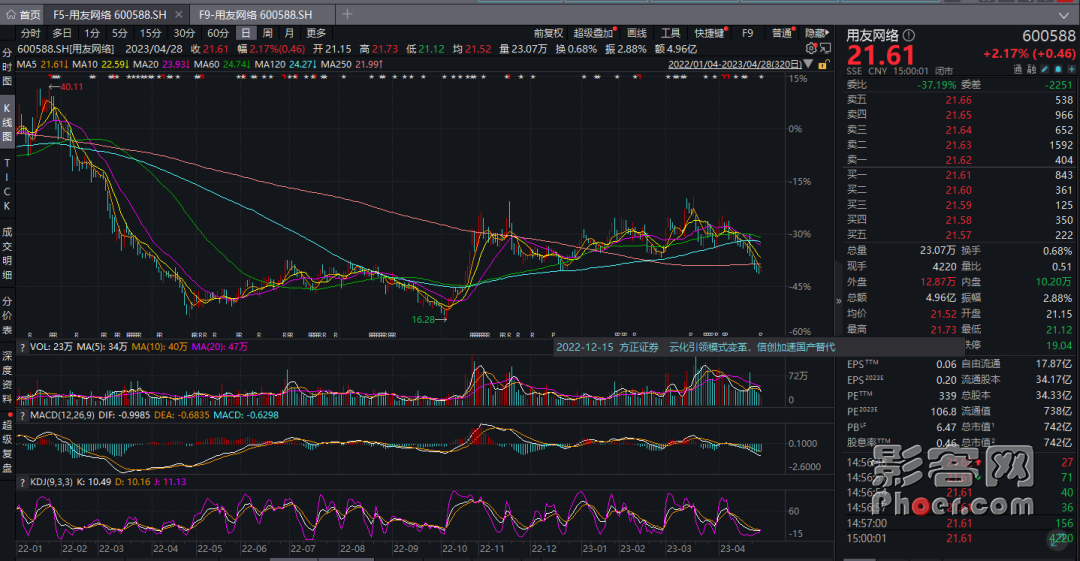The image size is (1080, 561).
Task: Open the 方正证券 research news headline
Action: point(696,347)
